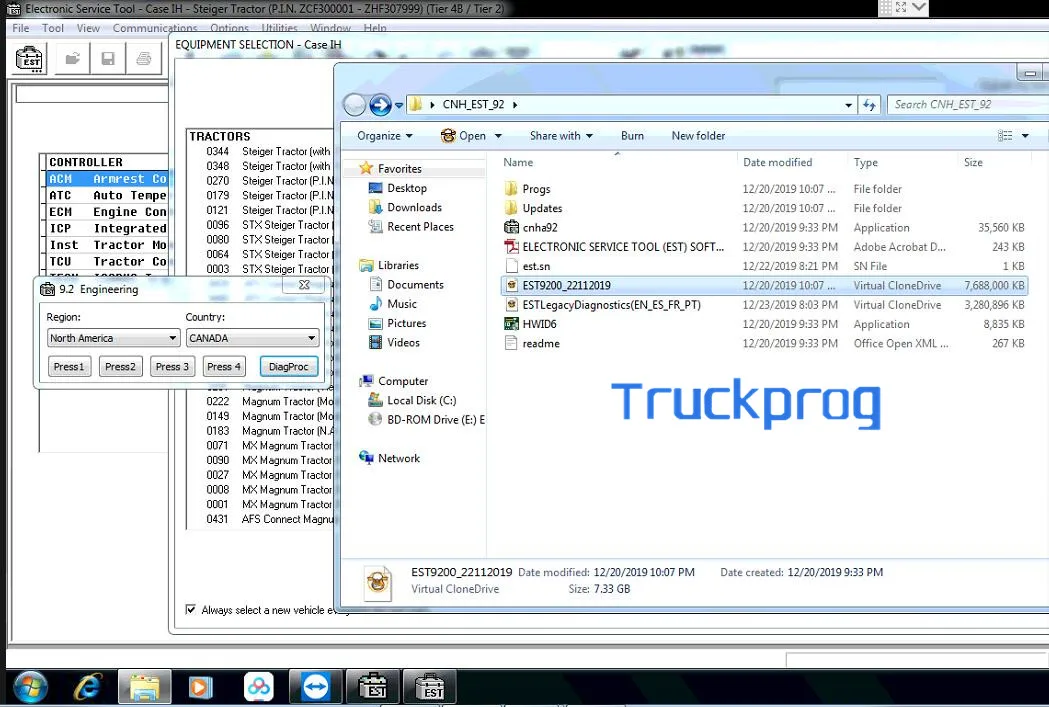Expand the Organize dropdown menu

pos(385,136)
